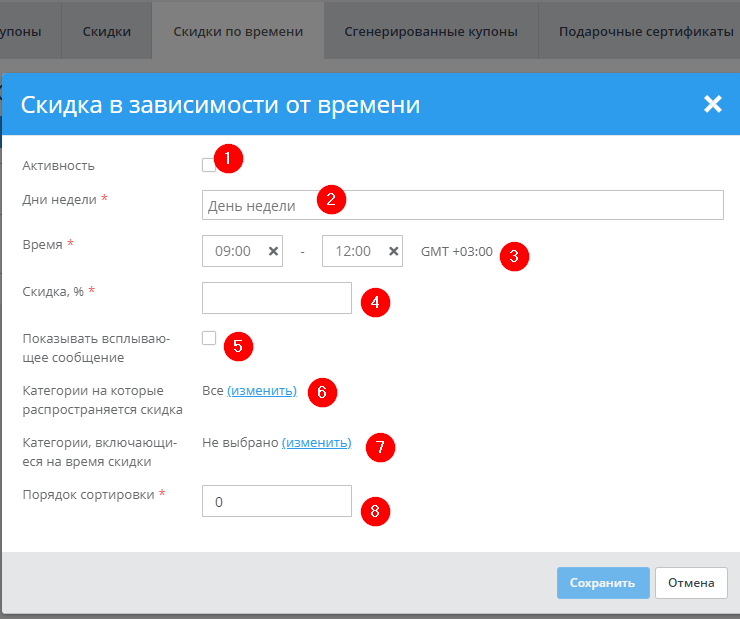Focus the Скидка, % input field

point(276,298)
